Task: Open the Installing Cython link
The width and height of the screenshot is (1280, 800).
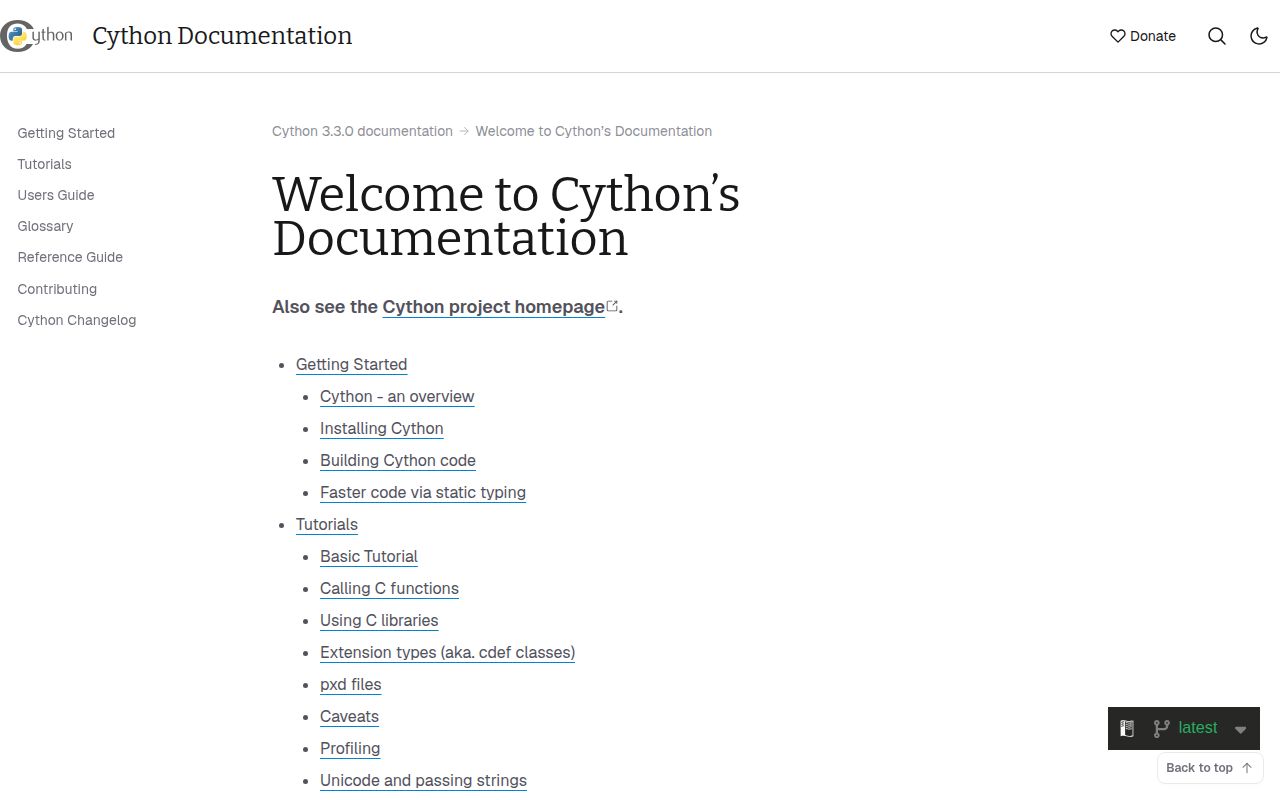Action: click(x=382, y=429)
